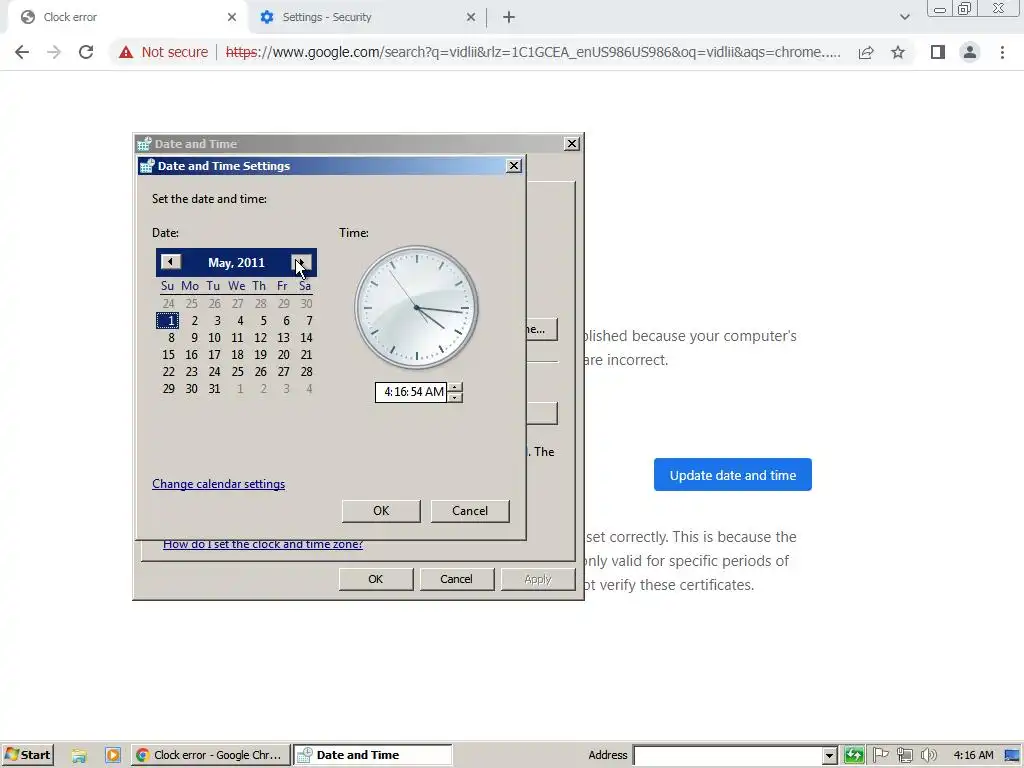Click the URL in address bar
This screenshot has width=1024, height=768.
533,52
